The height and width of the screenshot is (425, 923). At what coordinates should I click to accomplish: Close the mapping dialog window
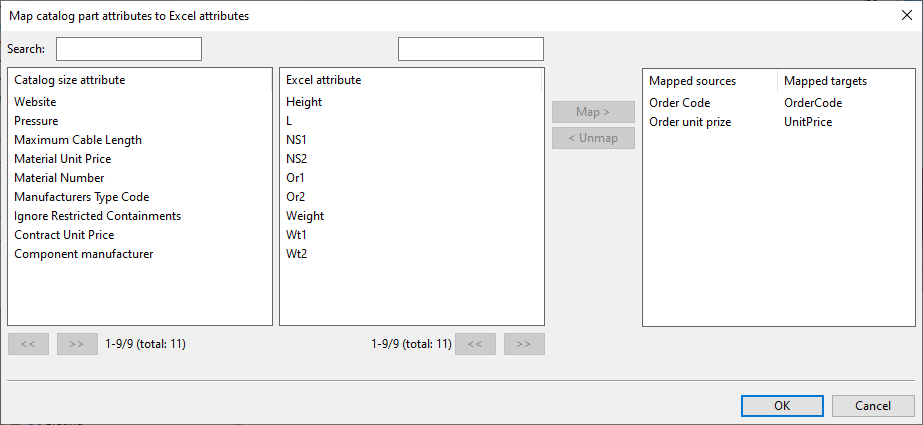(905, 15)
